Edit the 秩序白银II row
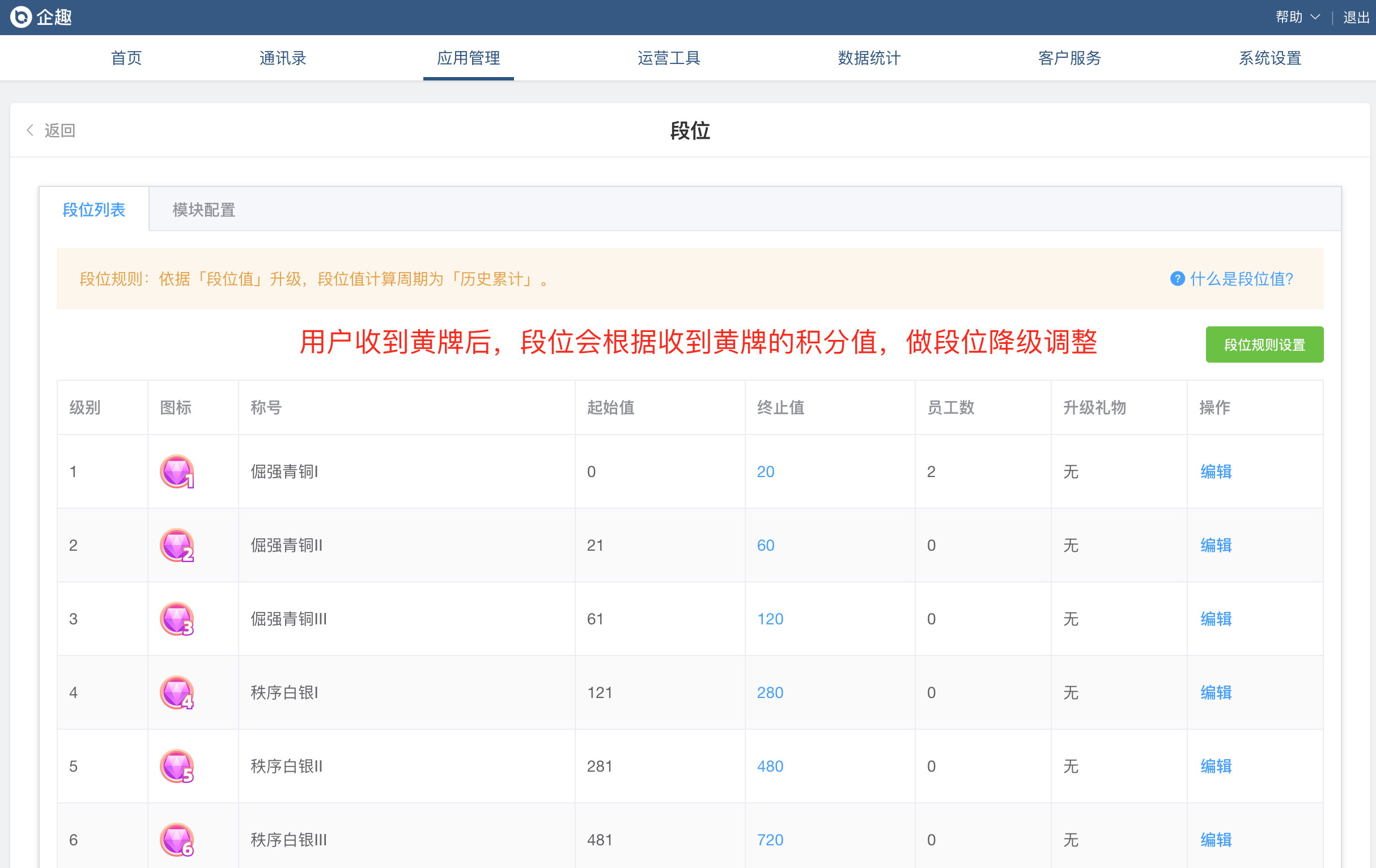This screenshot has height=868, width=1376. 1216,766
